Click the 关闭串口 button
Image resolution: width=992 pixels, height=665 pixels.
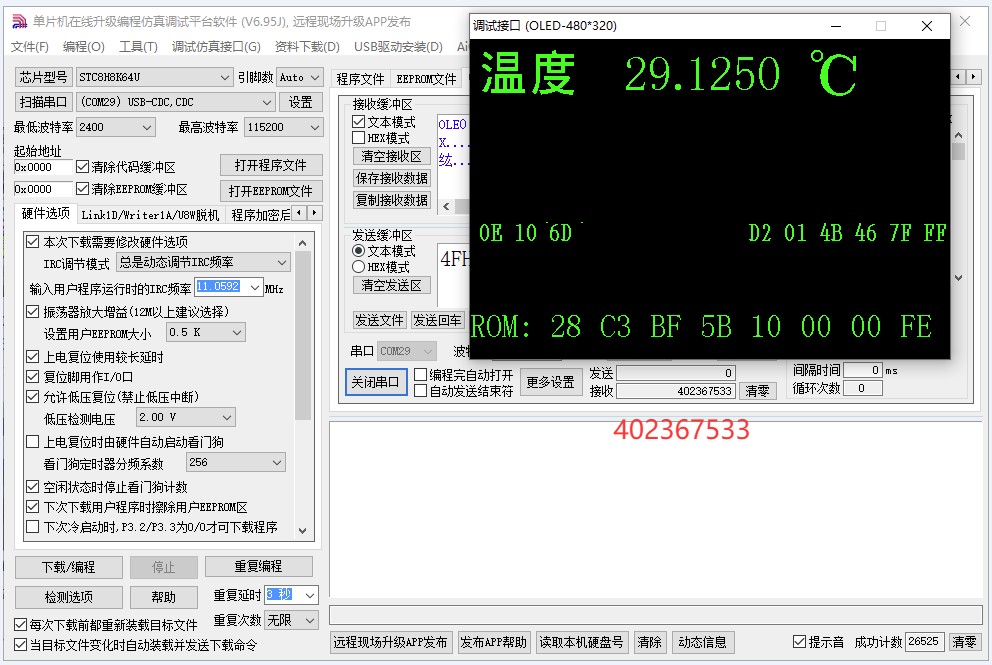376,382
